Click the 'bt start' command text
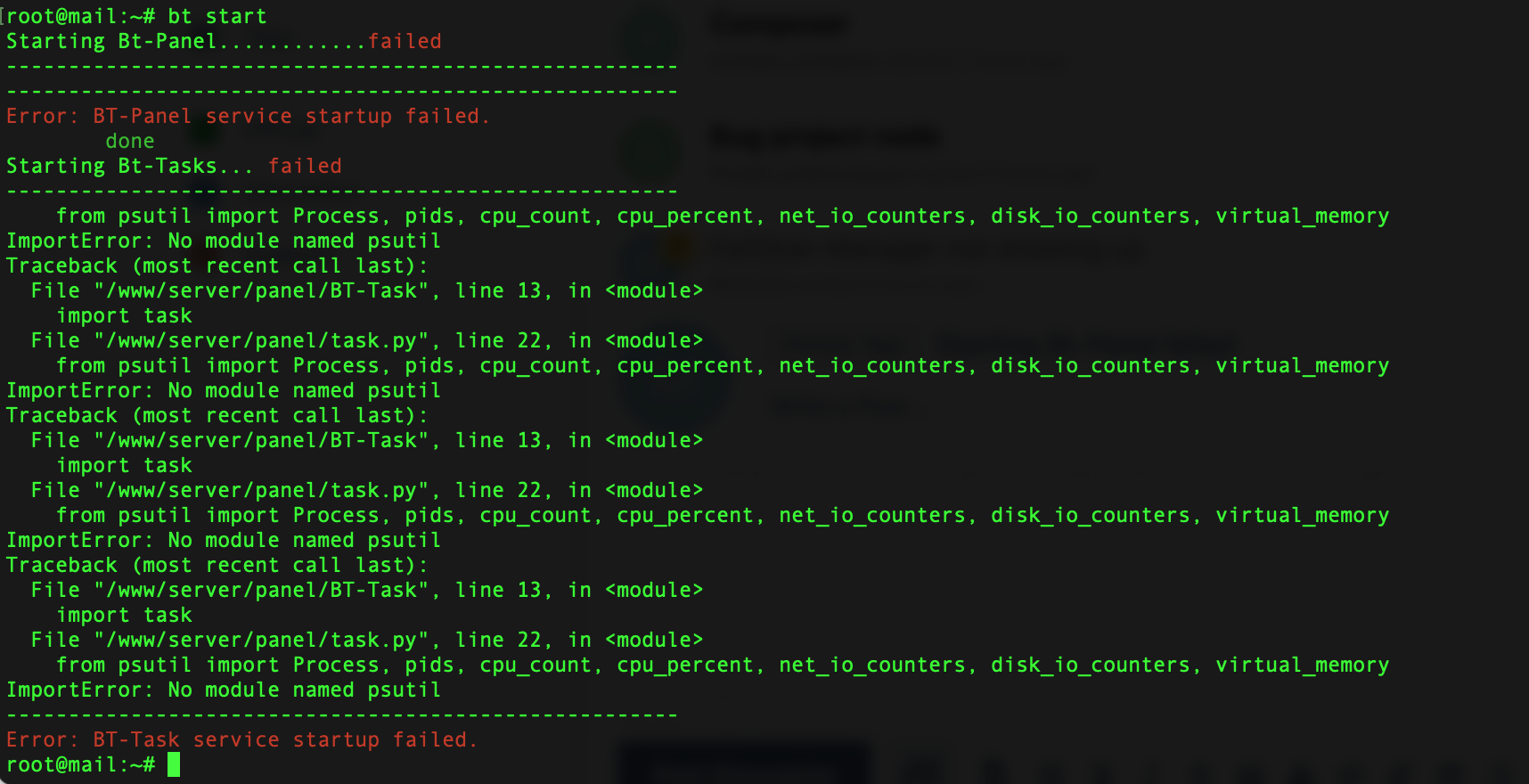The height and width of the screenshot is (784, 1529). pyautogui.click(x=217, y=16)
